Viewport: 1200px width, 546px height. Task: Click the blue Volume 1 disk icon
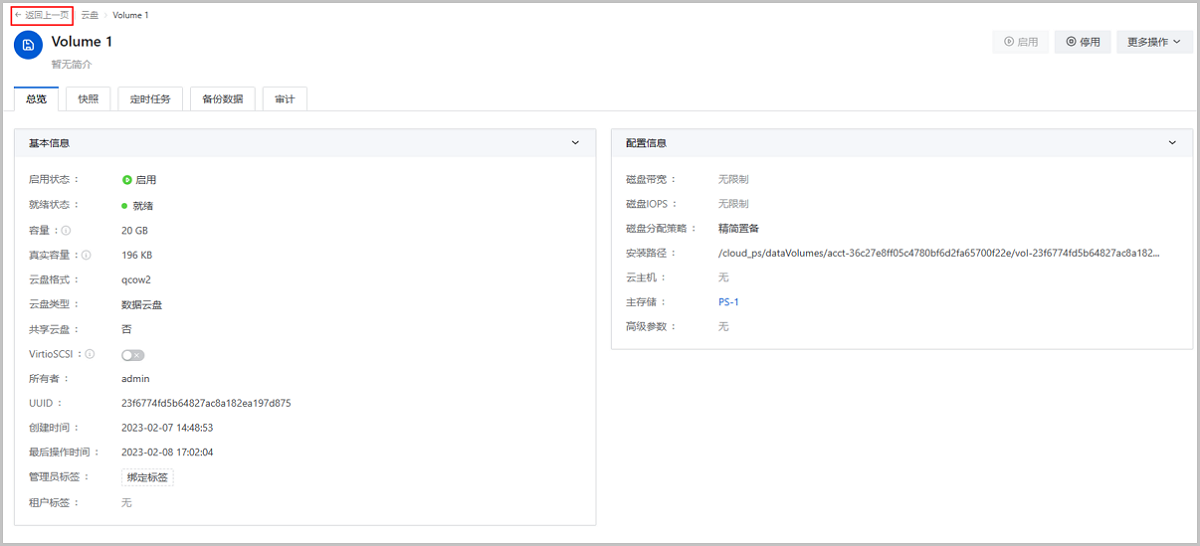click(x=28, y=45)
